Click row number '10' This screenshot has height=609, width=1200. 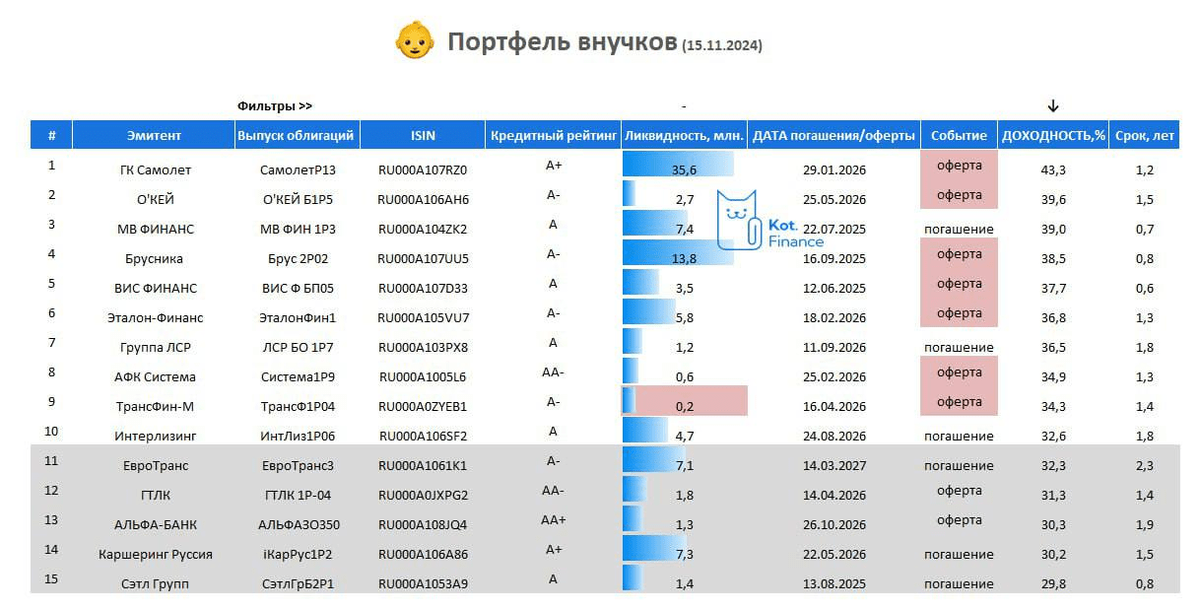click(52, 431)
